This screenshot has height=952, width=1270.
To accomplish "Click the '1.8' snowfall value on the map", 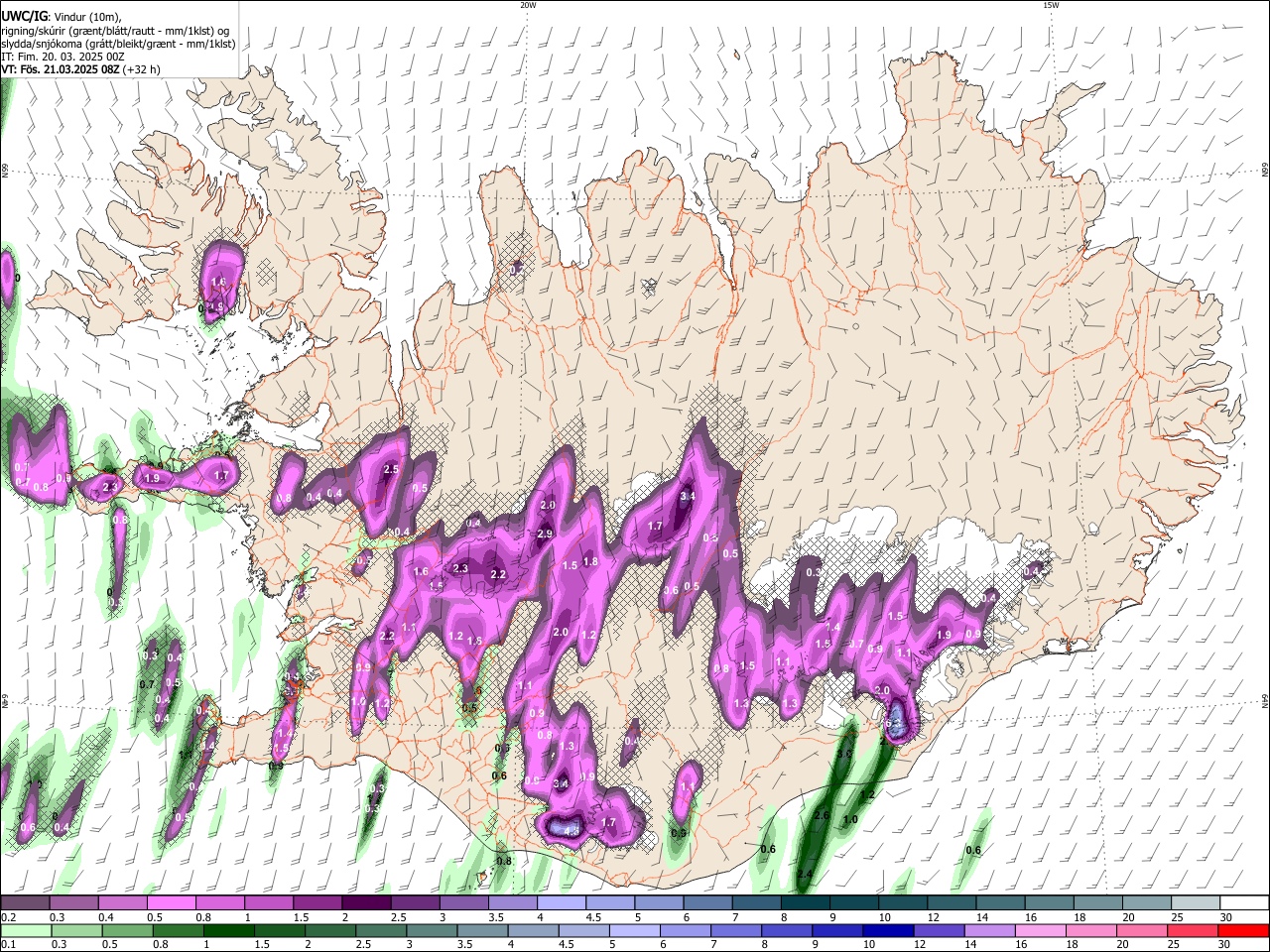I will click(x=590, y=561).
